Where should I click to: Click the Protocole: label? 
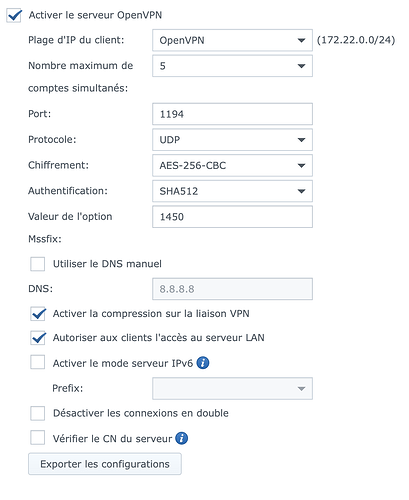click(52, 140)
